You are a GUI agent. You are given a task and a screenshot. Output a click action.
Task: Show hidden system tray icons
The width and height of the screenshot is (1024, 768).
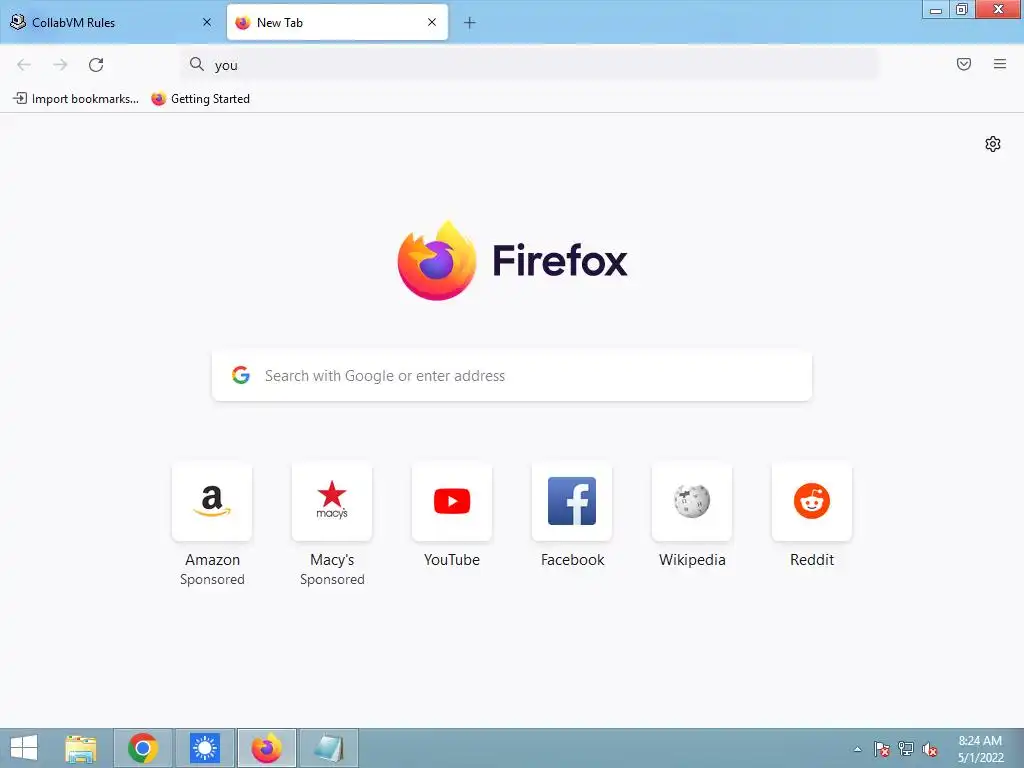coord(857,749)
